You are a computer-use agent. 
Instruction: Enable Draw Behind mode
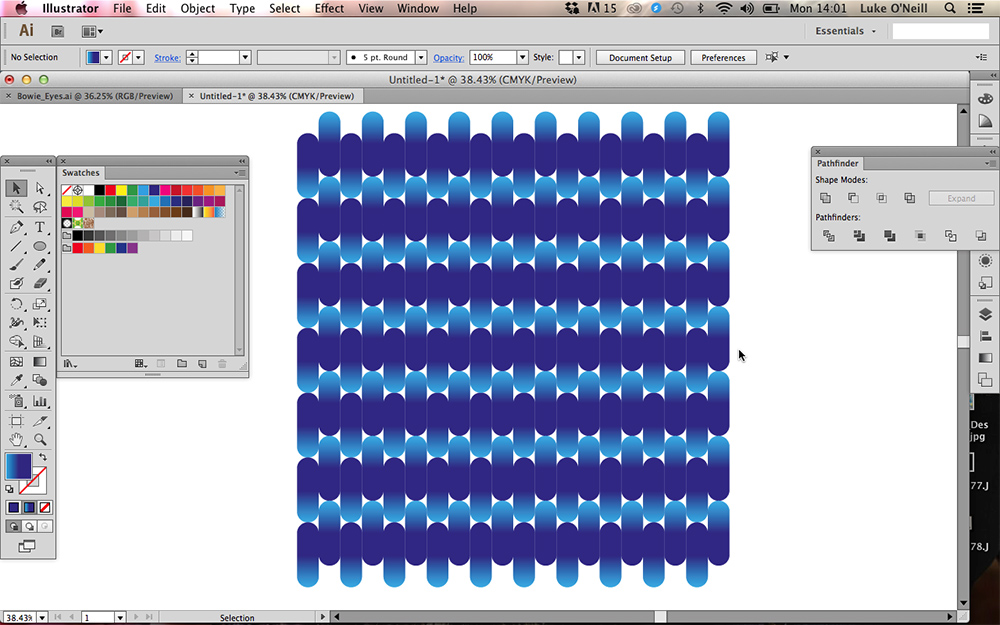pyautogui.click(x=29, y=527)
